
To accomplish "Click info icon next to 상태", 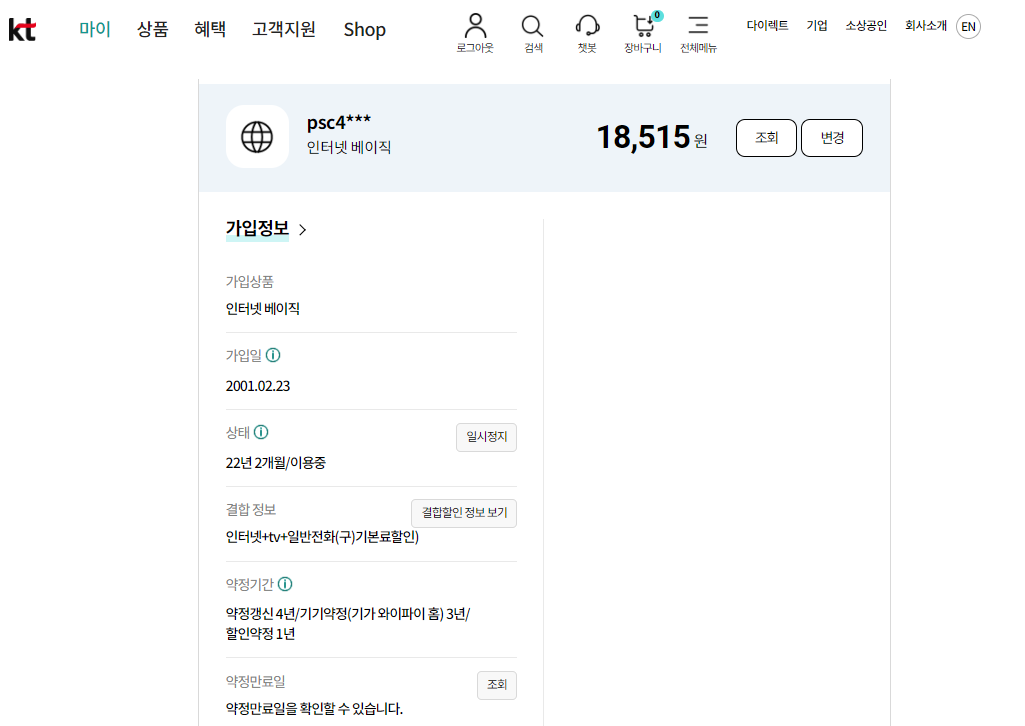I will [x=261, y=432].
